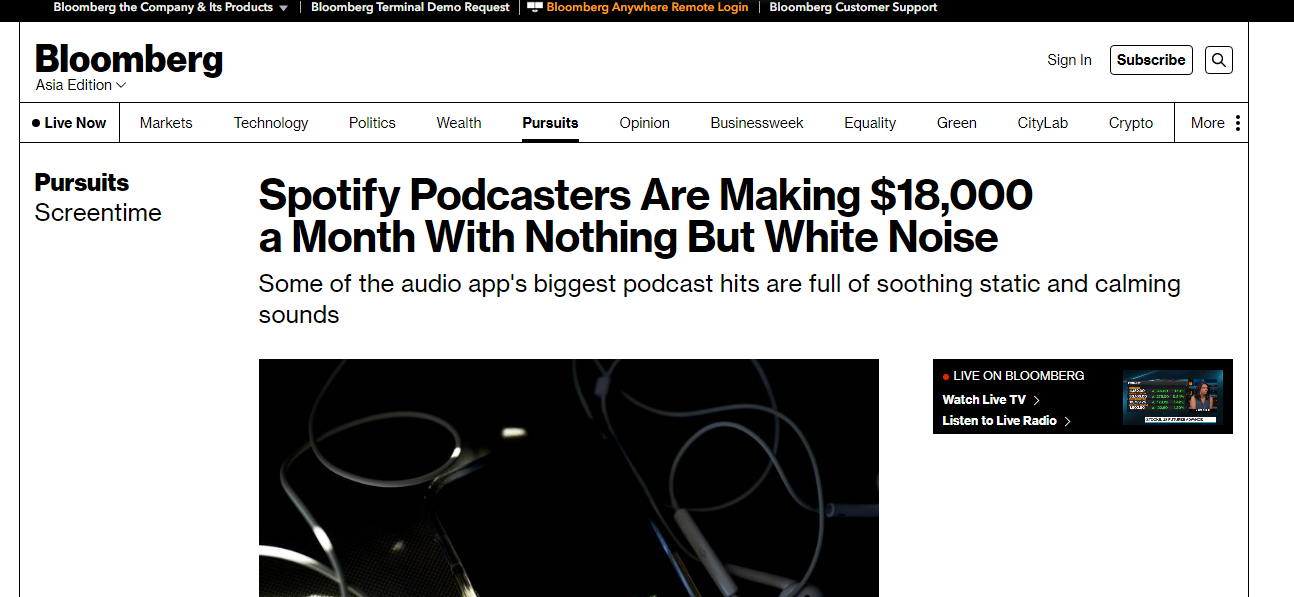This screenshot has width=1294, height=597.
Task: Expand the Asia Edition dropdown
Action: click(x=81, y=85)
